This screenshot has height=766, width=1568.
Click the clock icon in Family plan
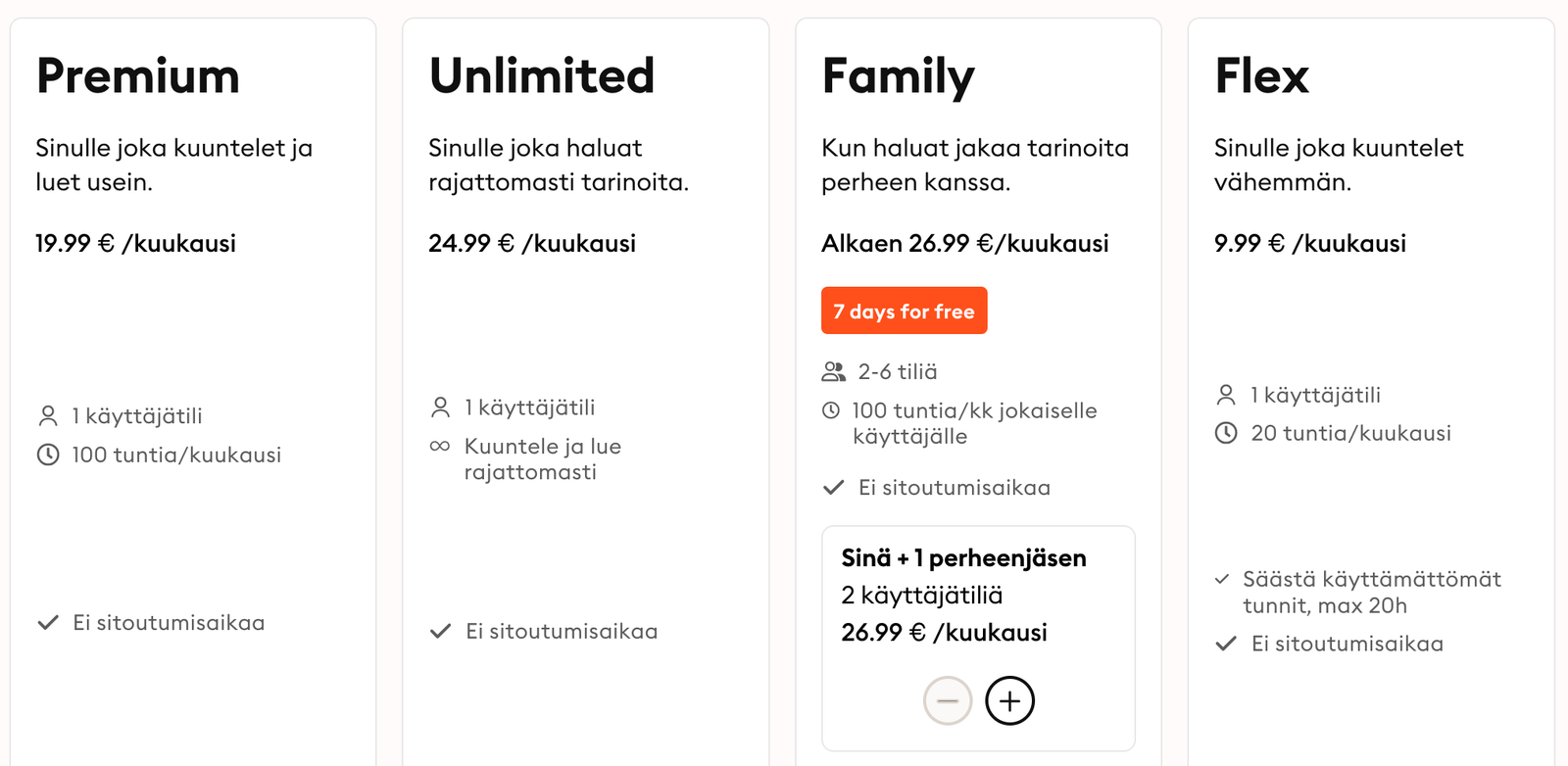tap(831, 410)
